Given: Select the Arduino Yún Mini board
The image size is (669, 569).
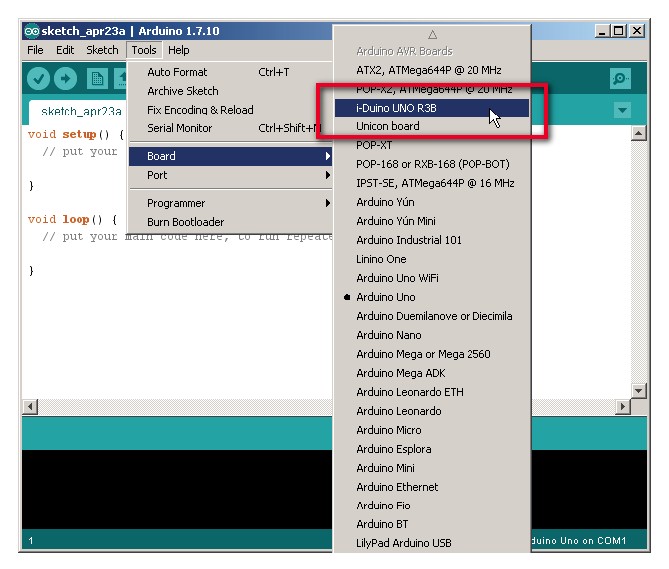Looking at the screenshot, I should pos(432,221).
